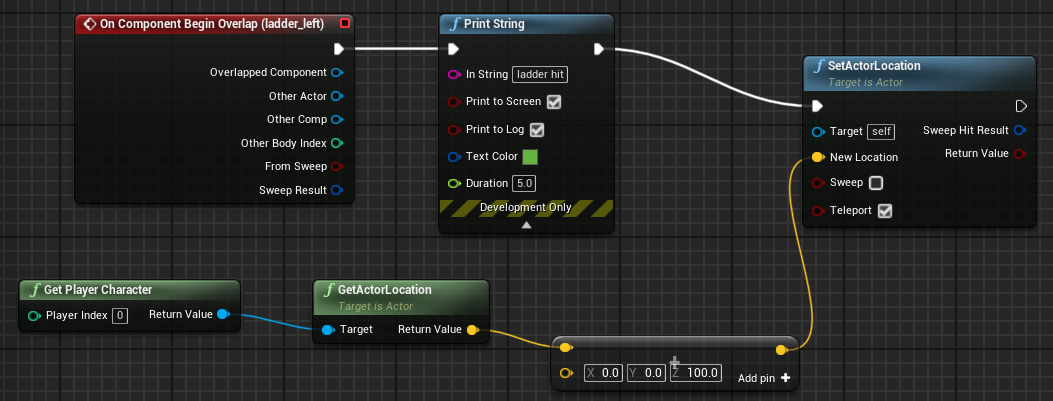Click the In String field 'ladder hit'
Viewport: 1053px width, 401px height.
(540, 75)
